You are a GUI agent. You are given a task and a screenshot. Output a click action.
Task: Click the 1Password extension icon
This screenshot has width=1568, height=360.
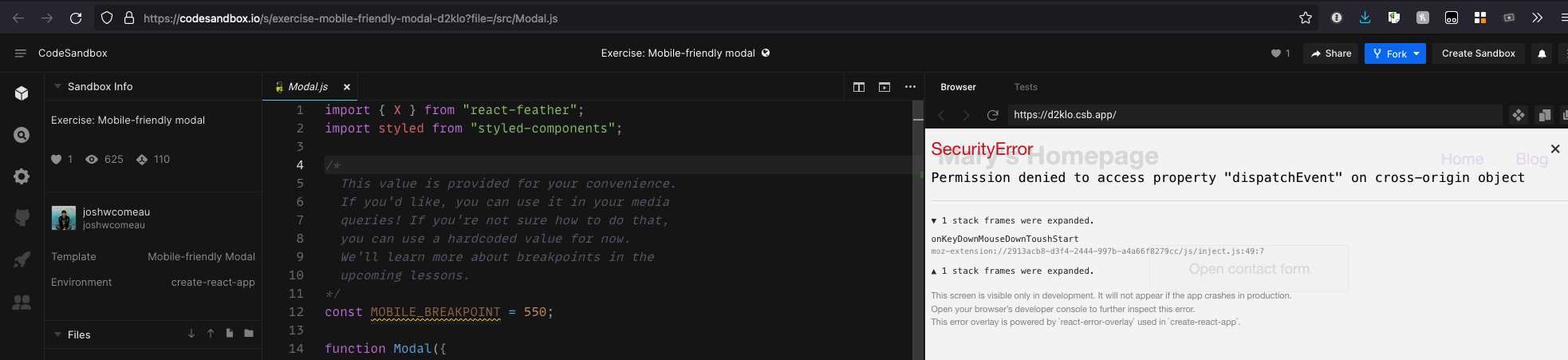tap(1337, 18)
